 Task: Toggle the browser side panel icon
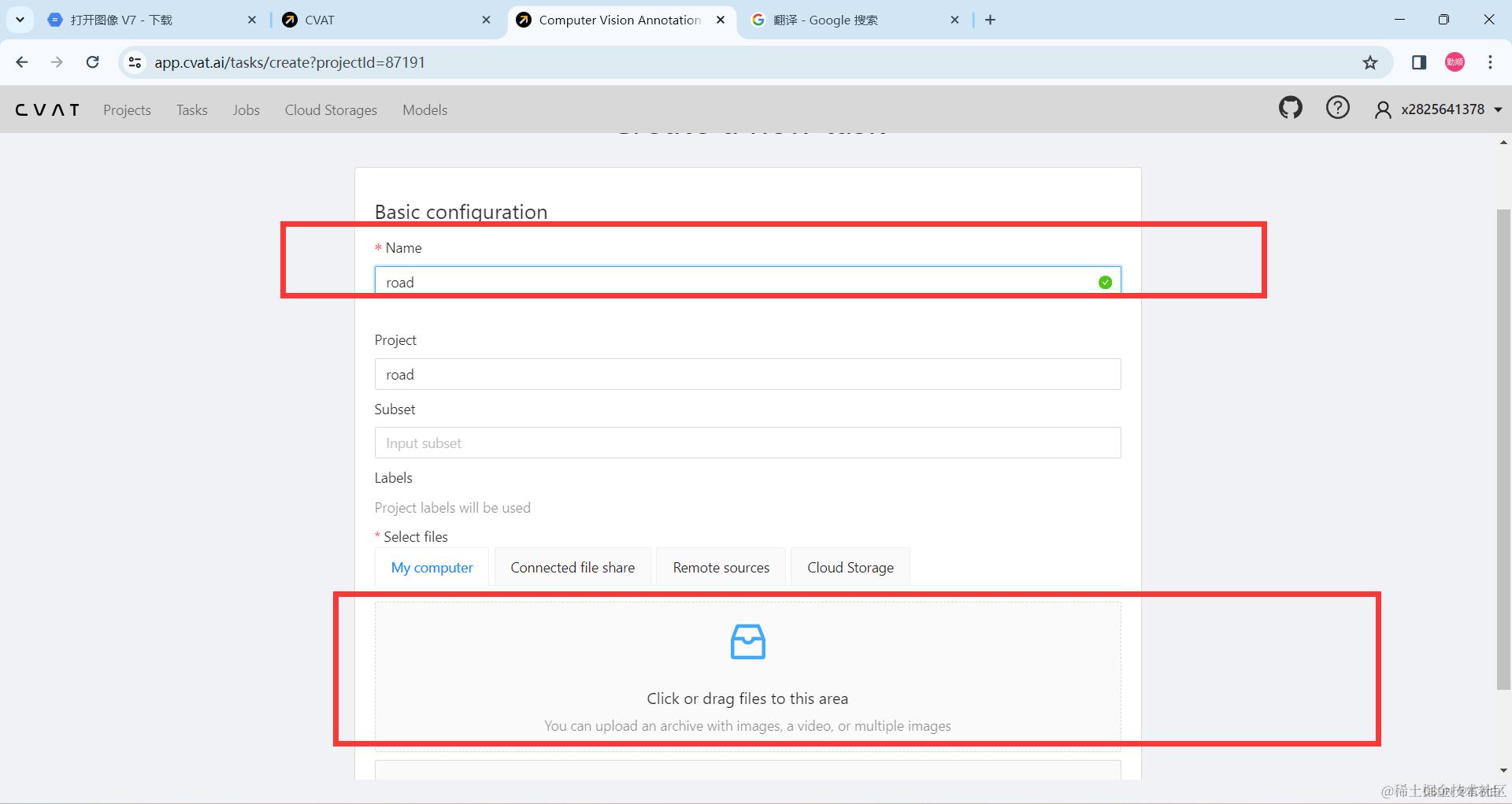[x=1419, y=62]
